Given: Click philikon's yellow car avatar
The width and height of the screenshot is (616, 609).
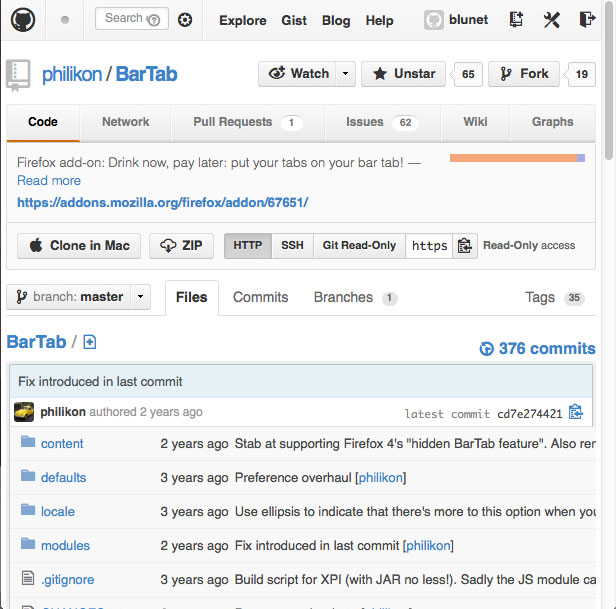Looking at the screenshot, I should pos(24,412).
